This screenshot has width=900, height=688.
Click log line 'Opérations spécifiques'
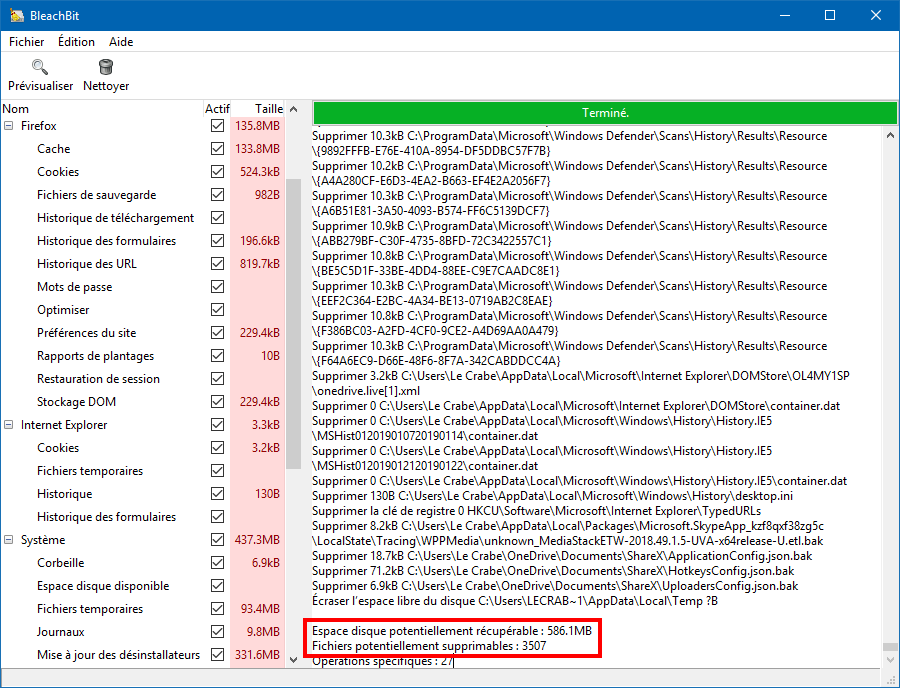click(382, 661)
